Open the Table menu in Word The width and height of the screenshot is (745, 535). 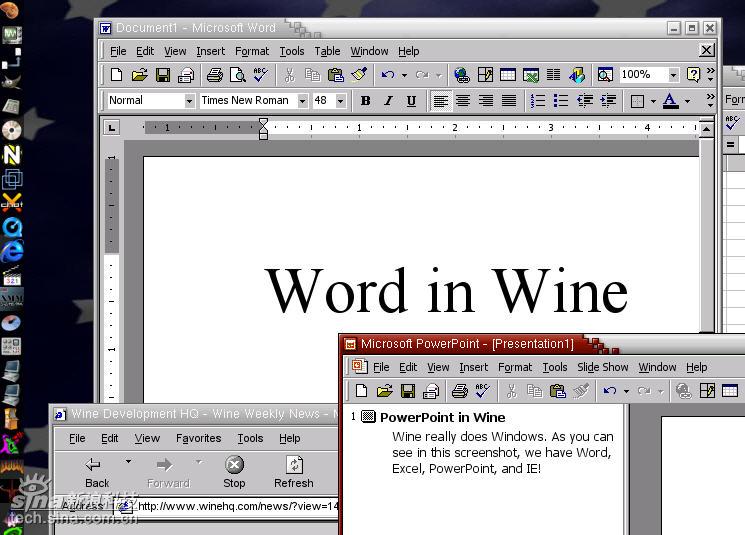tap(327, 51)
